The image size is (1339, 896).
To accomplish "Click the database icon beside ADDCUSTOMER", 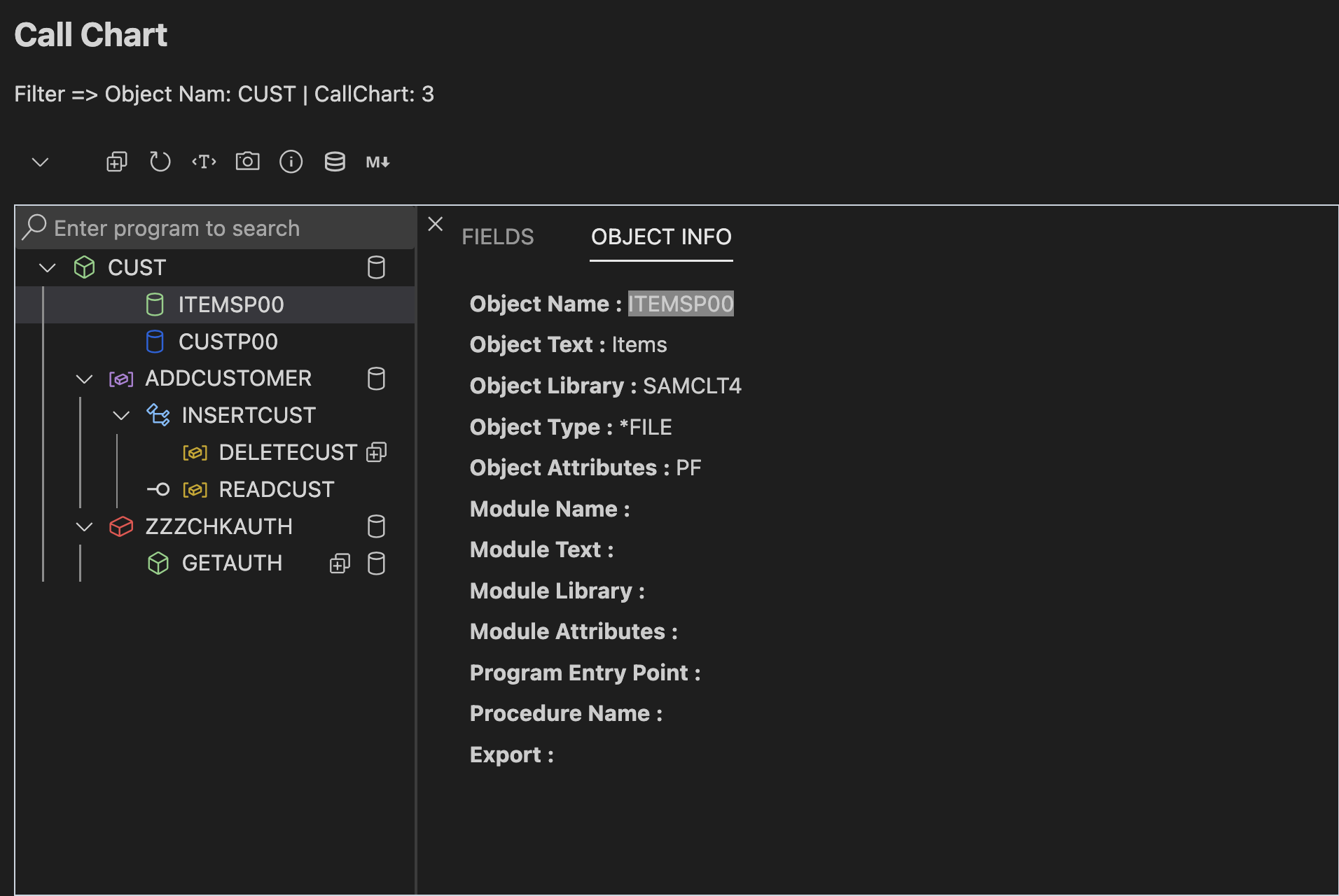I will pyautogui.click(x=376, y=379).
